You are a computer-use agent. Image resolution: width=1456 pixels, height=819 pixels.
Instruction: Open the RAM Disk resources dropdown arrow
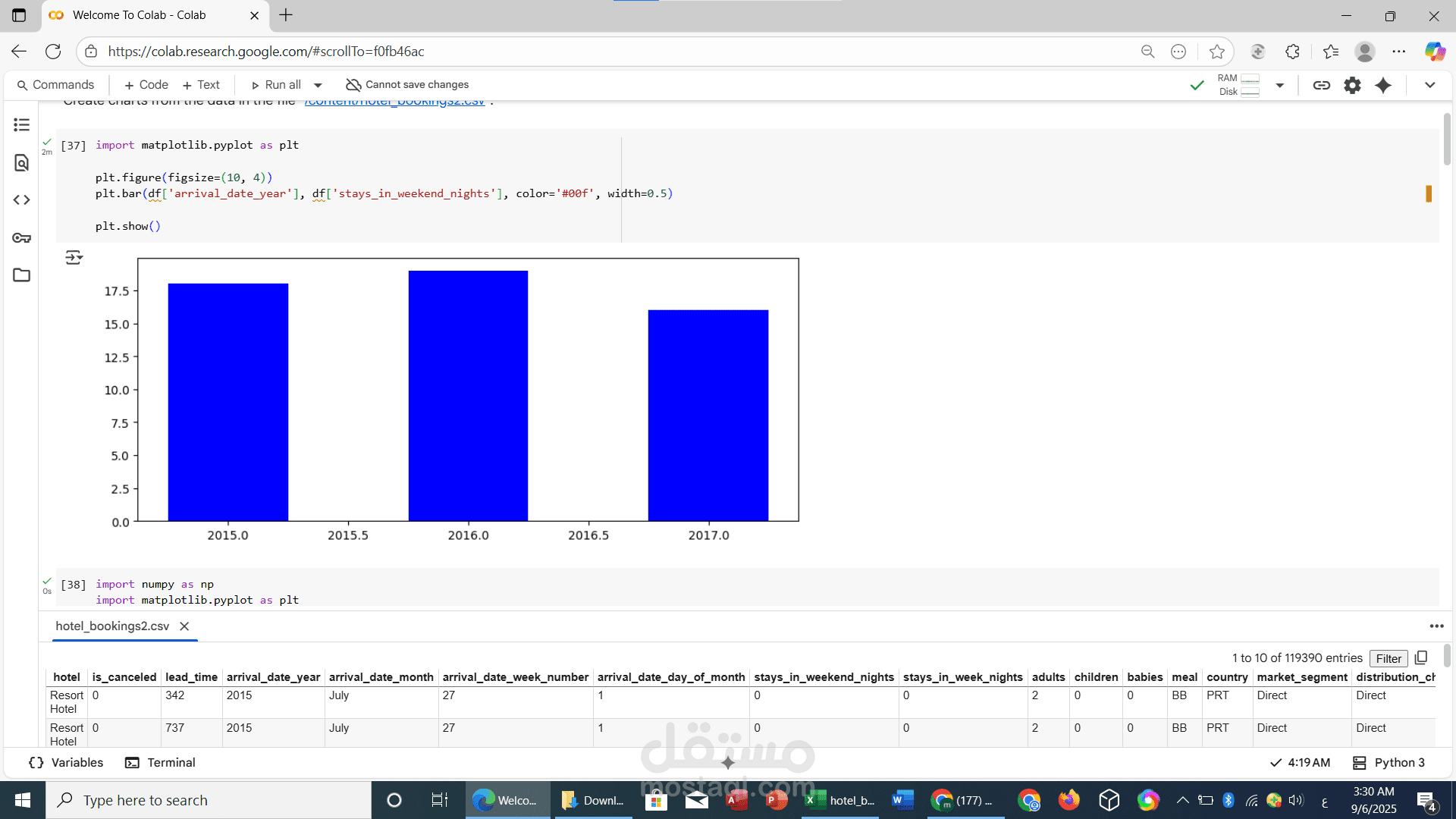[x=1279, y=85]
